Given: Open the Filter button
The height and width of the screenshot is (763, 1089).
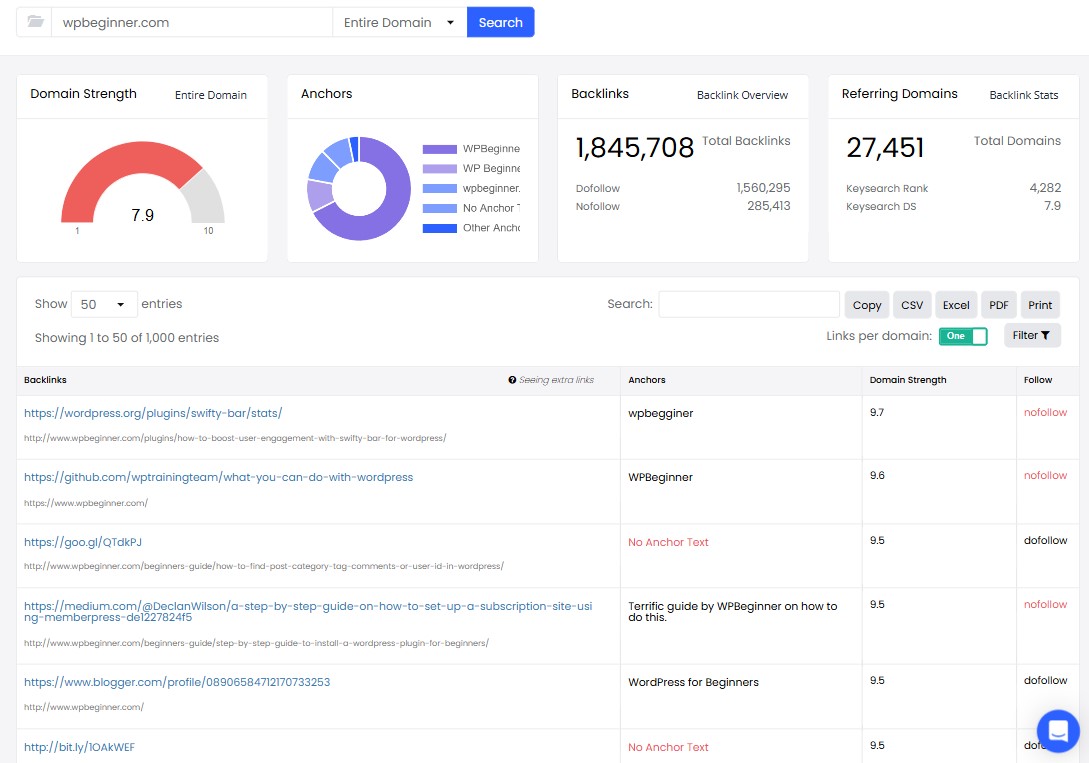Looking at the screenshot, I should click(1031, 335).
